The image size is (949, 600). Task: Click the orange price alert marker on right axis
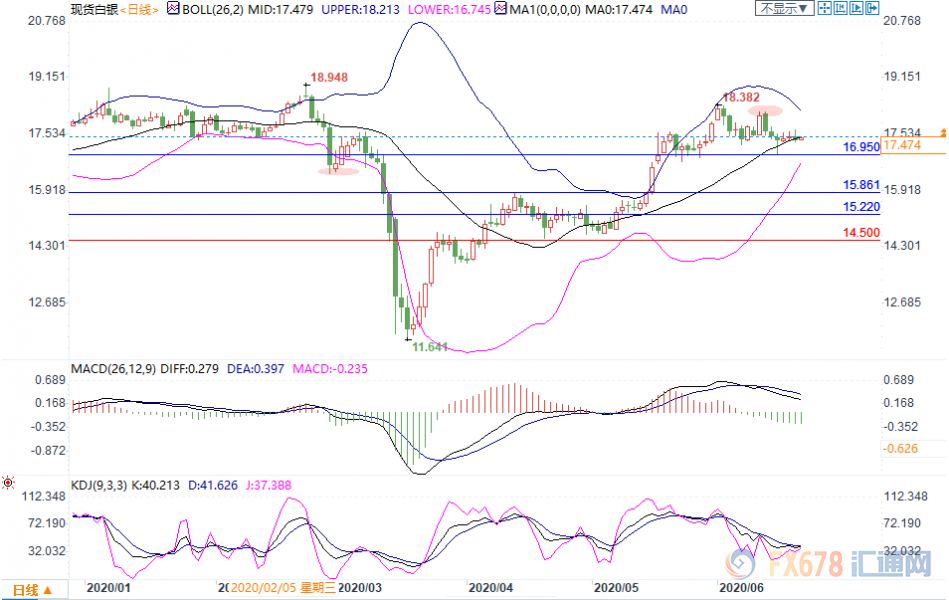(942, 133)
